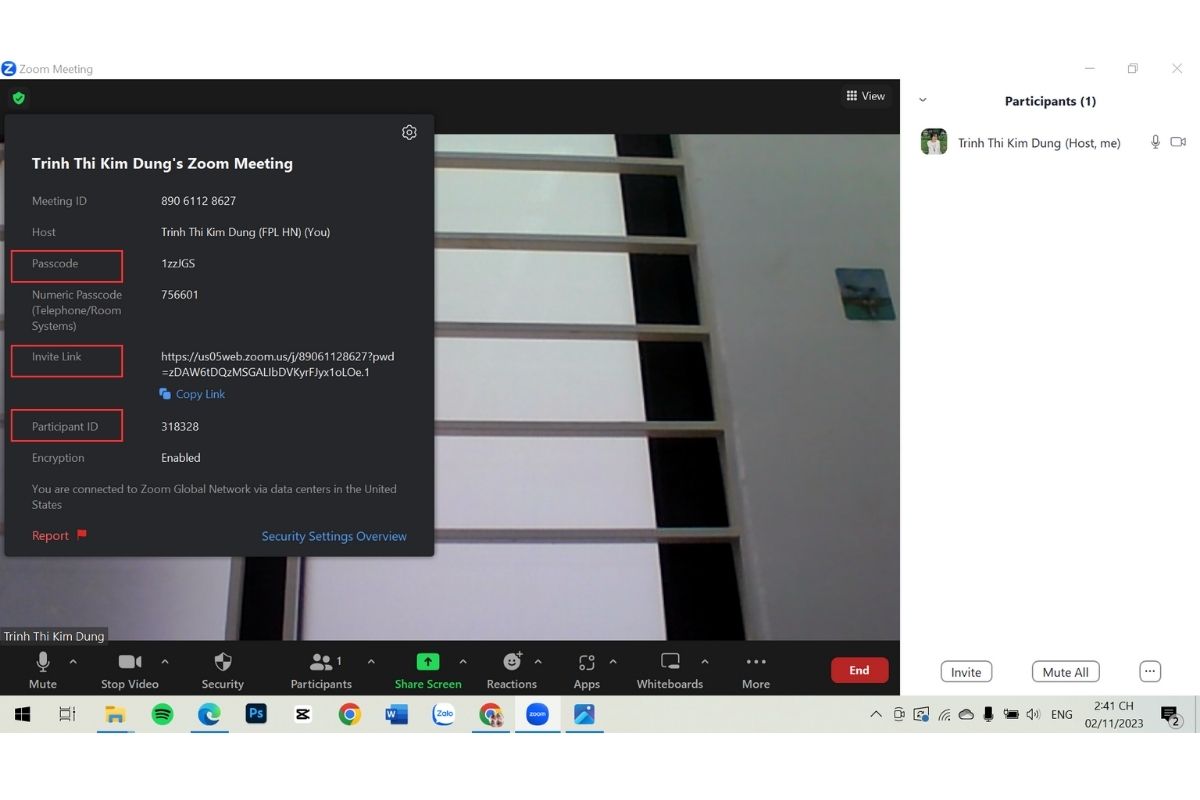
Task: Click Copy Link under the invite link
Action: coord(193,394)
